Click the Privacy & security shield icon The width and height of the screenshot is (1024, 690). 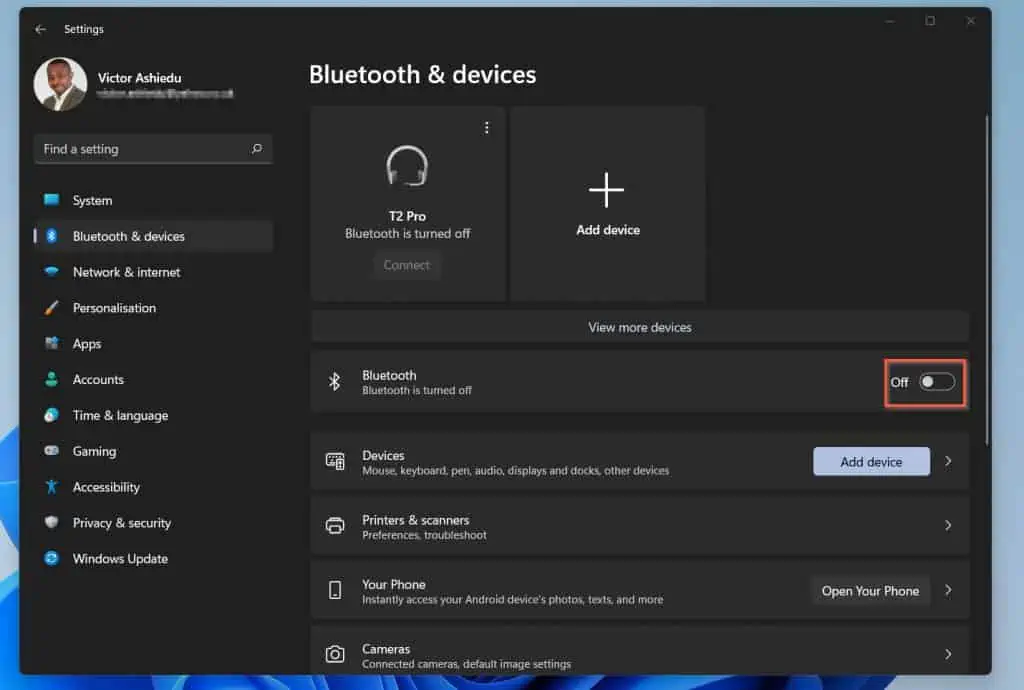(52, 523)
